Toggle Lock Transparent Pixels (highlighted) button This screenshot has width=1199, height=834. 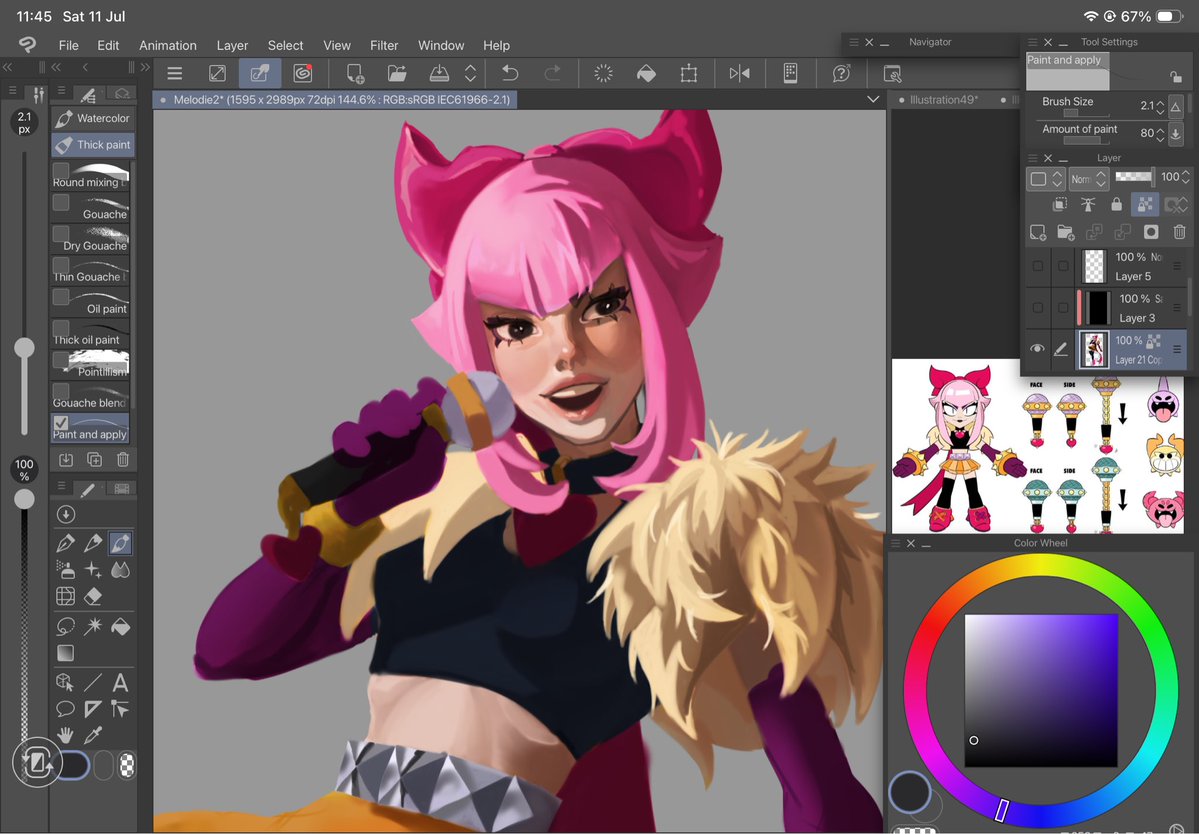(1145, 204)
